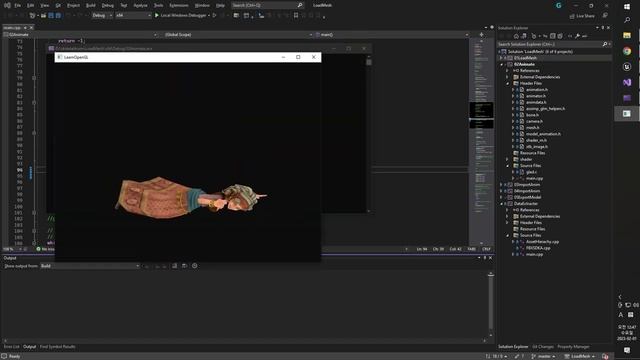
Task: Click the Solution Explorer Home icon
Action: pyautogui.click(x=516, y=36)
